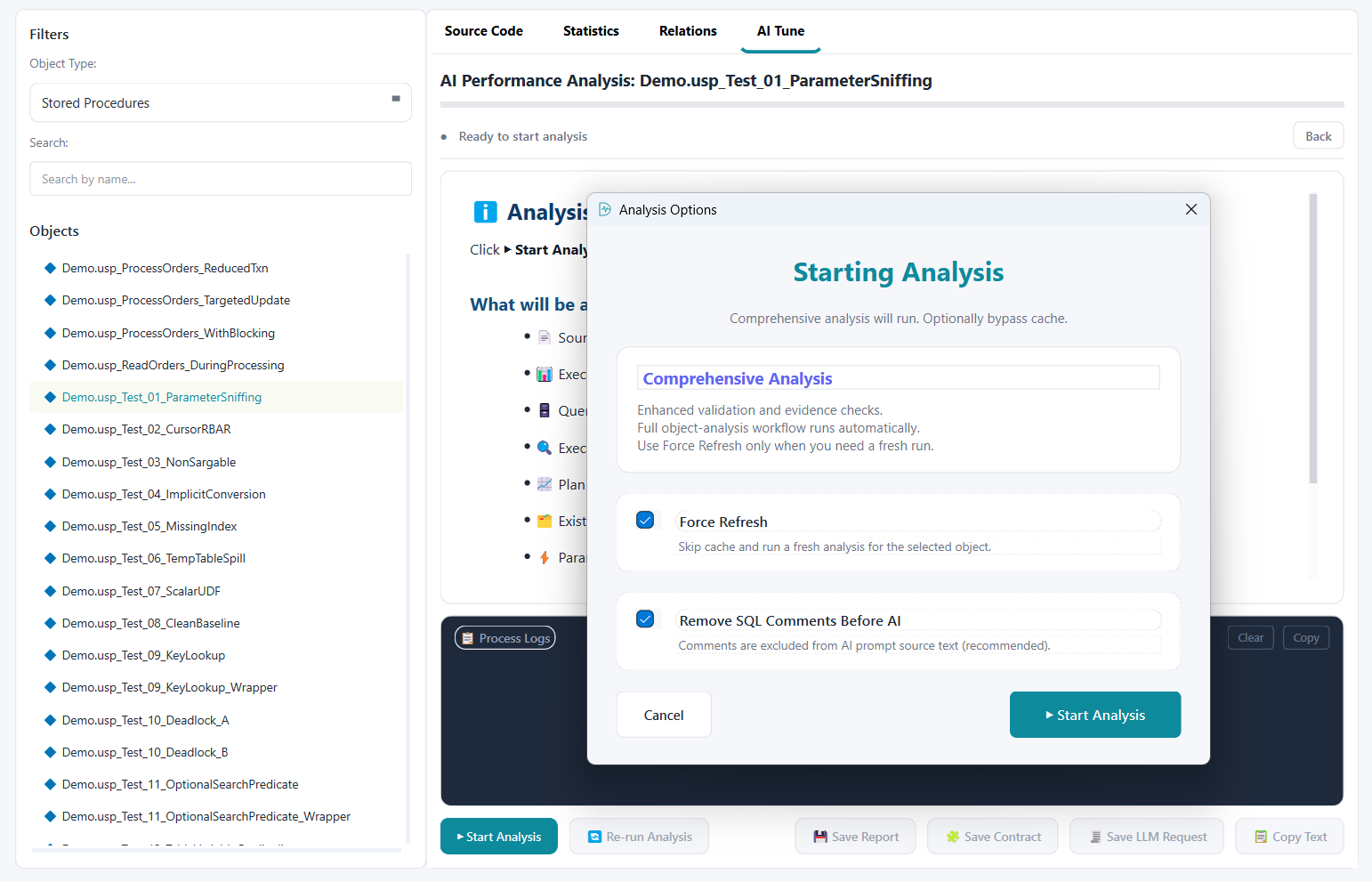Click the Search by name field

pyautogui.click(x=221, y=179)
